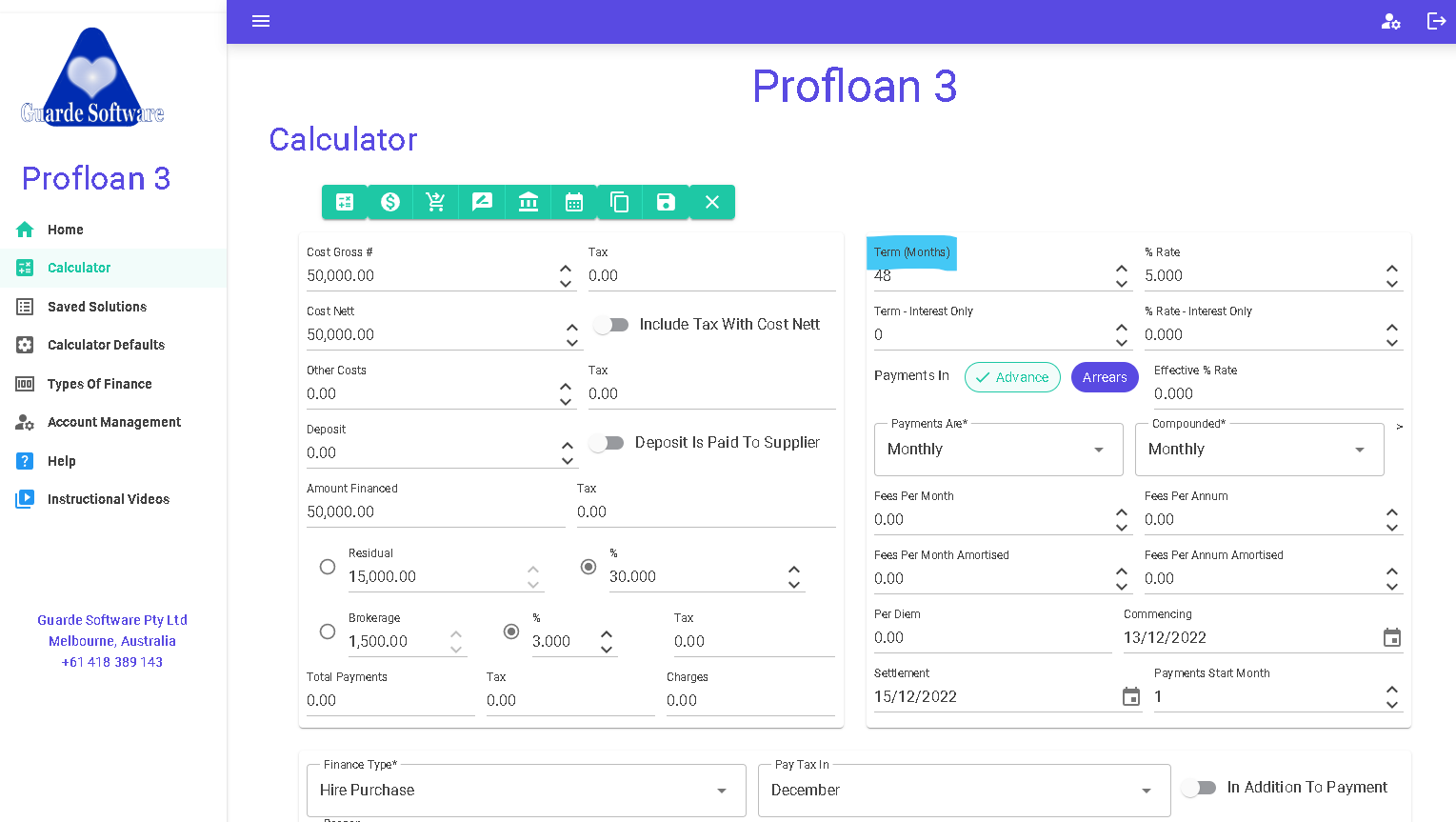Click the calendar schedule toolbar icon
The height and width of the screenshot is (822, 1456).
[x=574, y=202]
